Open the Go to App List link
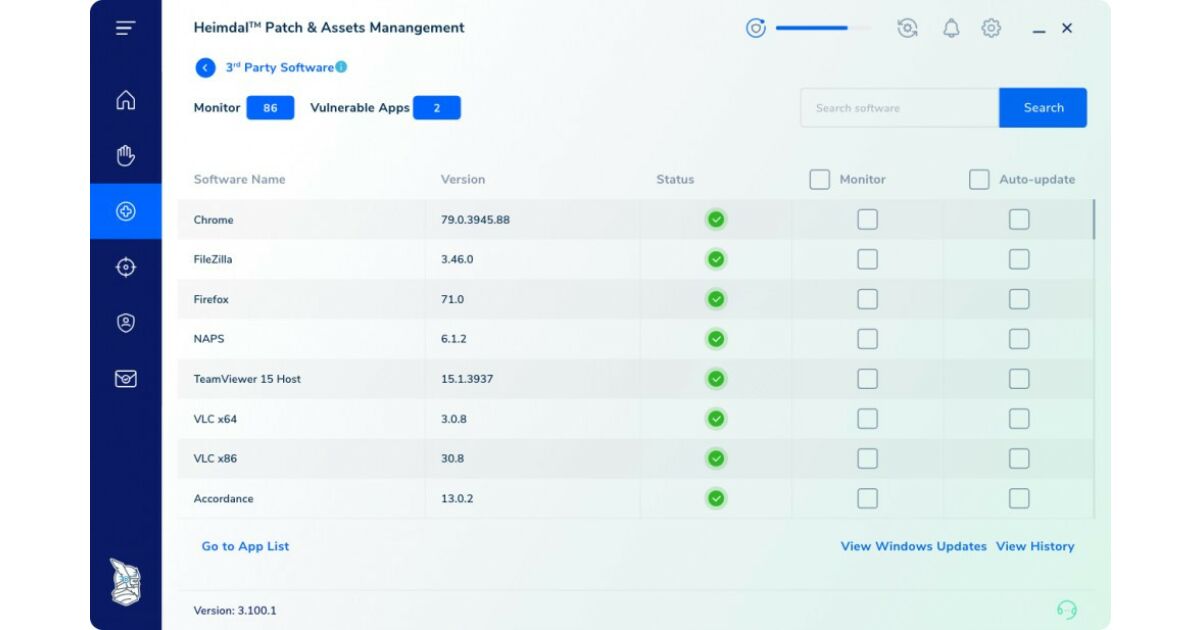The image size is (1200, 630). 245,546
